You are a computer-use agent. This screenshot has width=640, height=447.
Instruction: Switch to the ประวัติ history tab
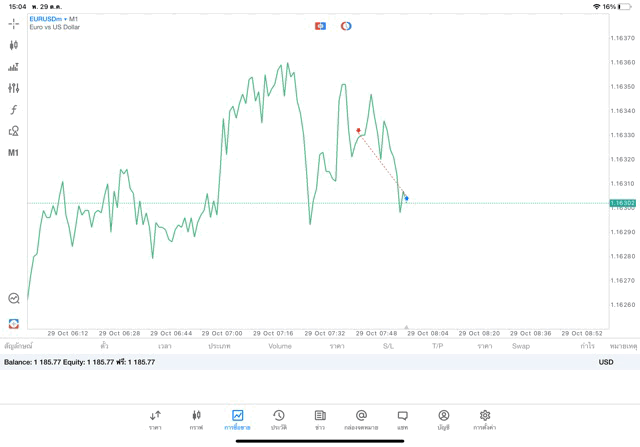pos(278,418)
